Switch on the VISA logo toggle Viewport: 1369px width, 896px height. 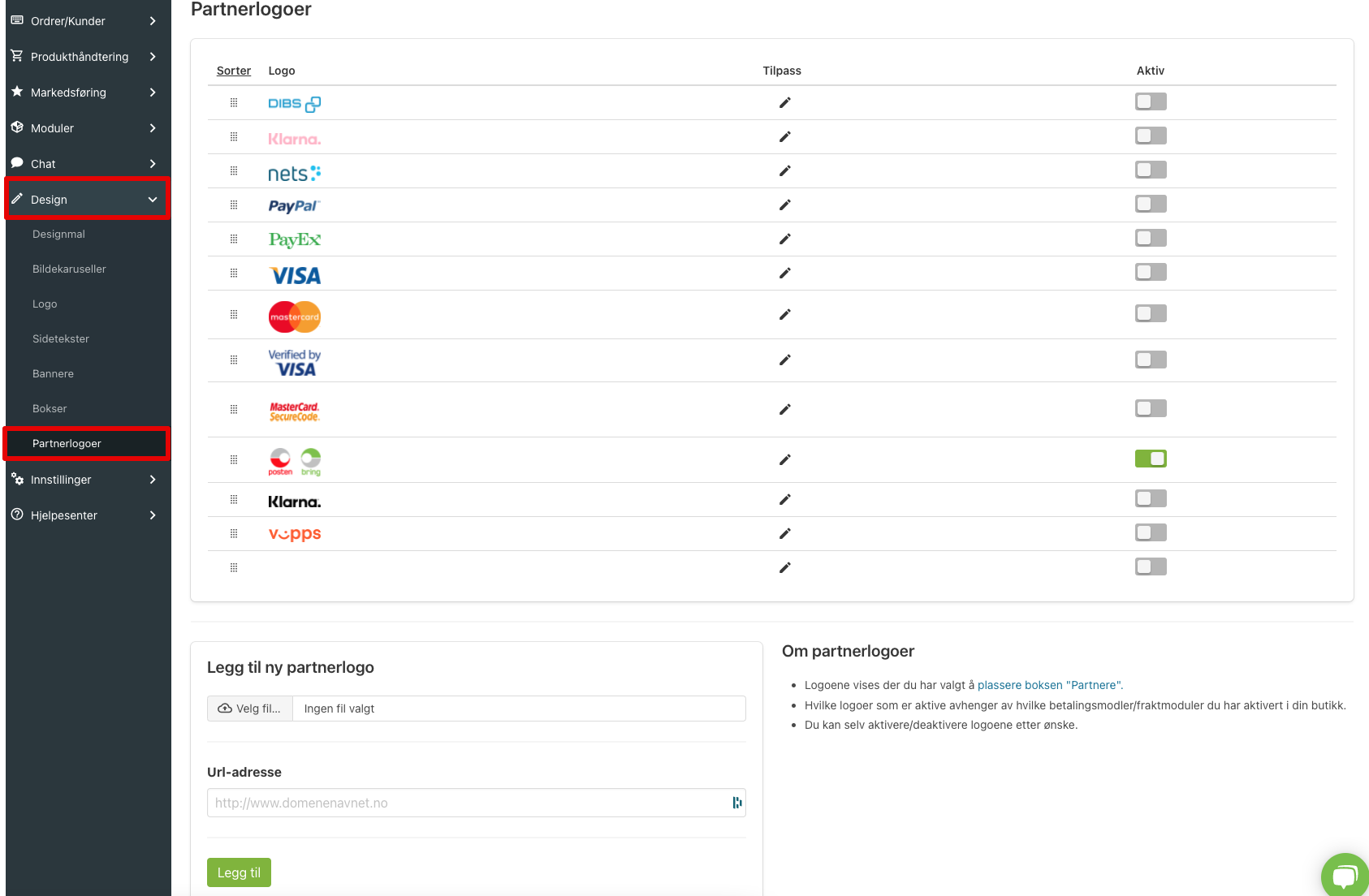[1151, 272]
